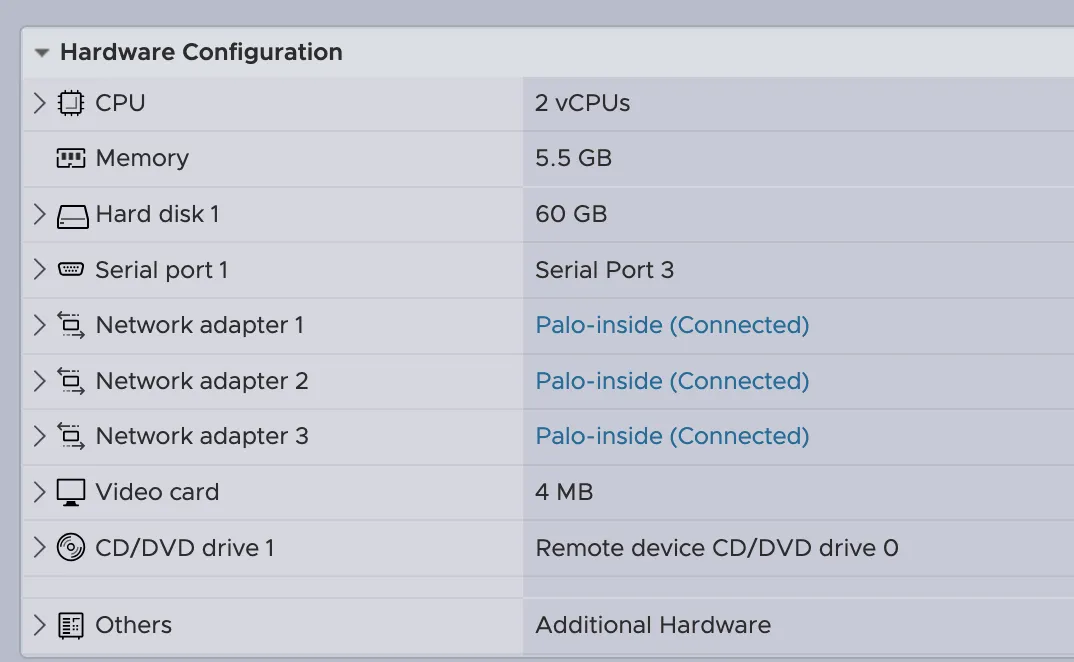The width and height of the screenshot is (1074, 662).
Task: Expand the CPU row chevron
Action: [39, 103]
